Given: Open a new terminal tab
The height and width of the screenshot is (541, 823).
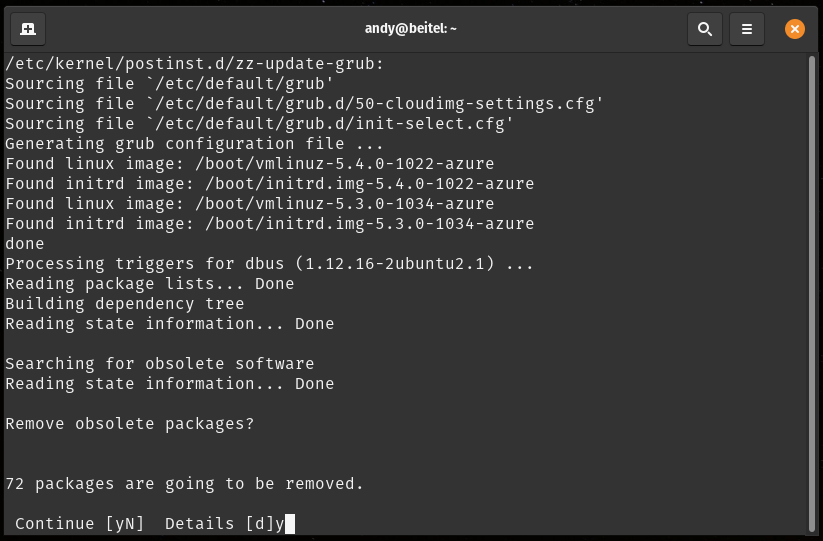Looking at the screenshot, I should 28,28.
